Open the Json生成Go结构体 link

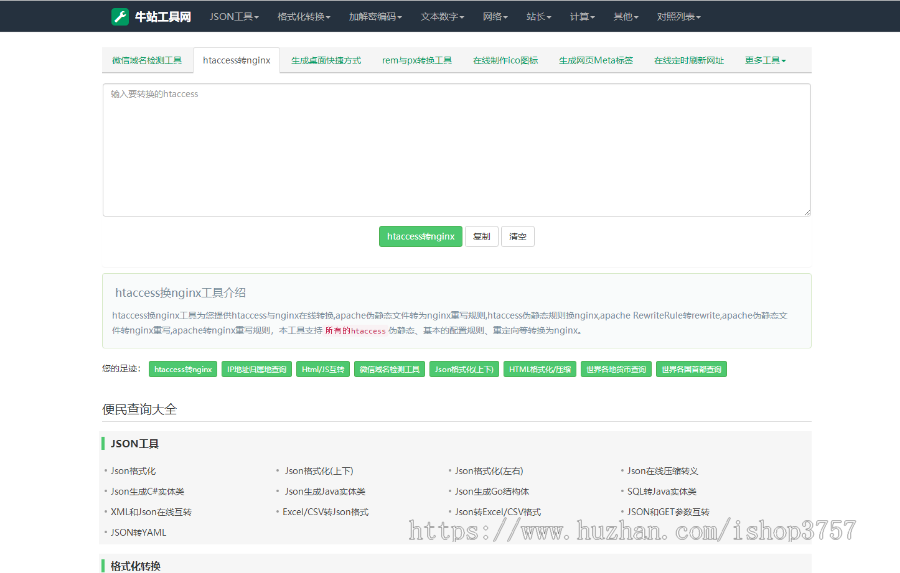492,491
